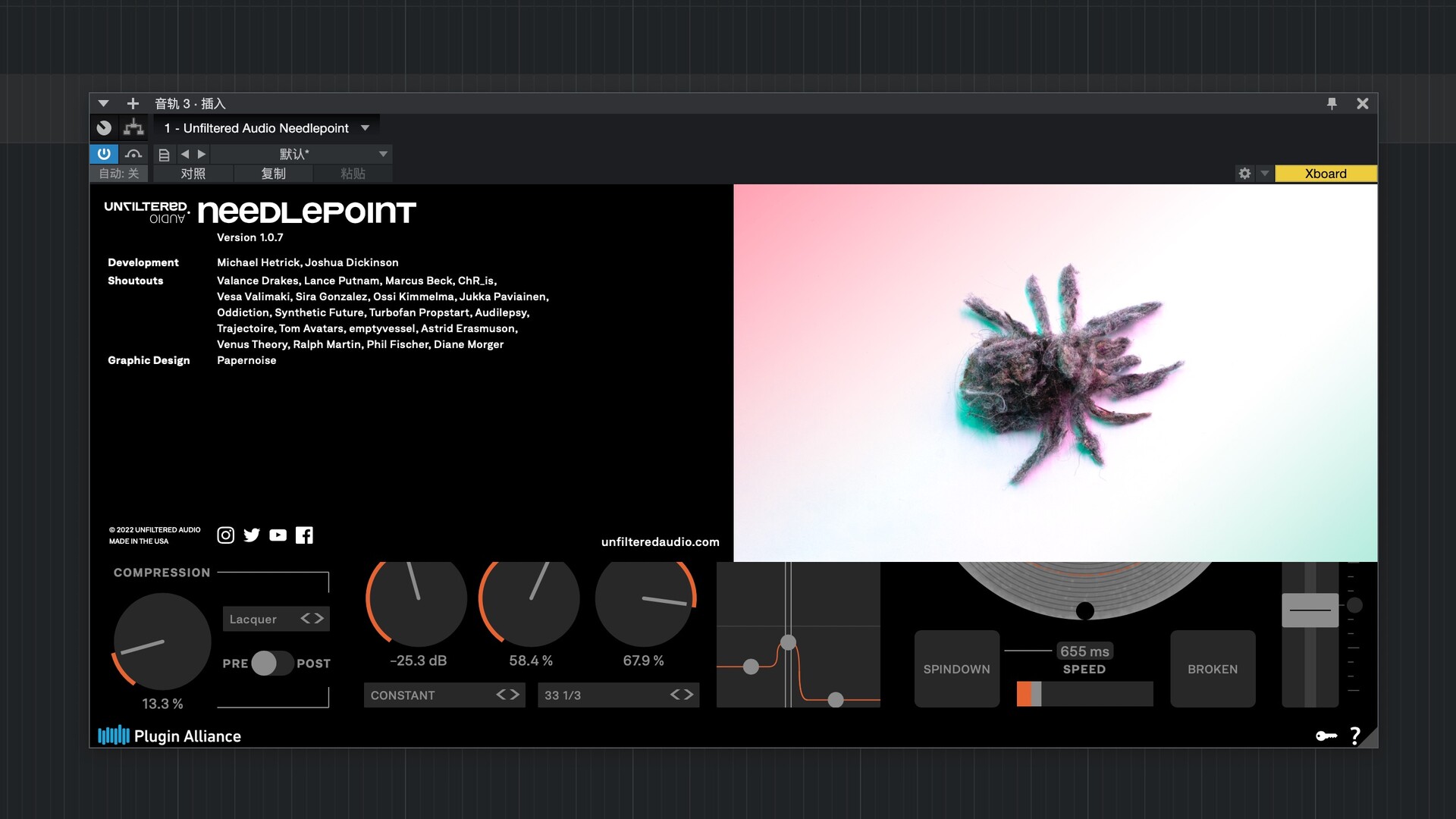Expand the small arrow beside the gear icon
Viewport: 1456px width, 819px height.
[x=1264, y=174]
